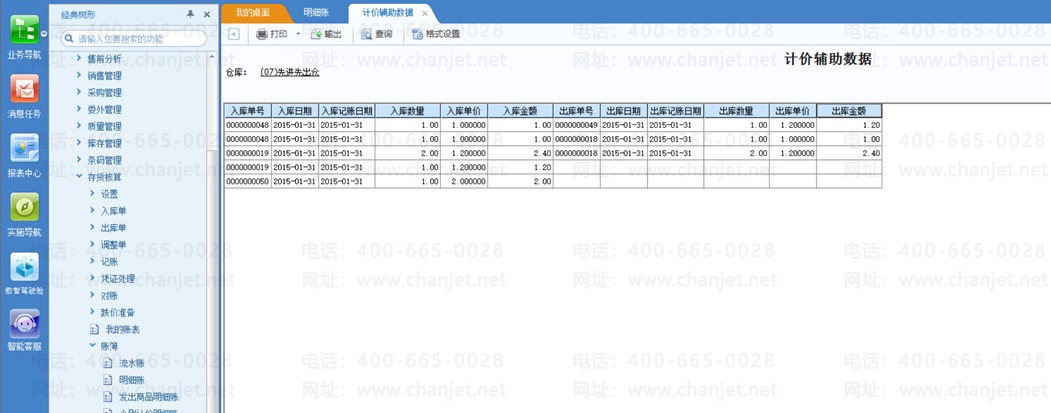Open the 报表中心 sidebar icon
Image resolution: width=1051 pixels, height=413 pixels.
coord(24,148)
